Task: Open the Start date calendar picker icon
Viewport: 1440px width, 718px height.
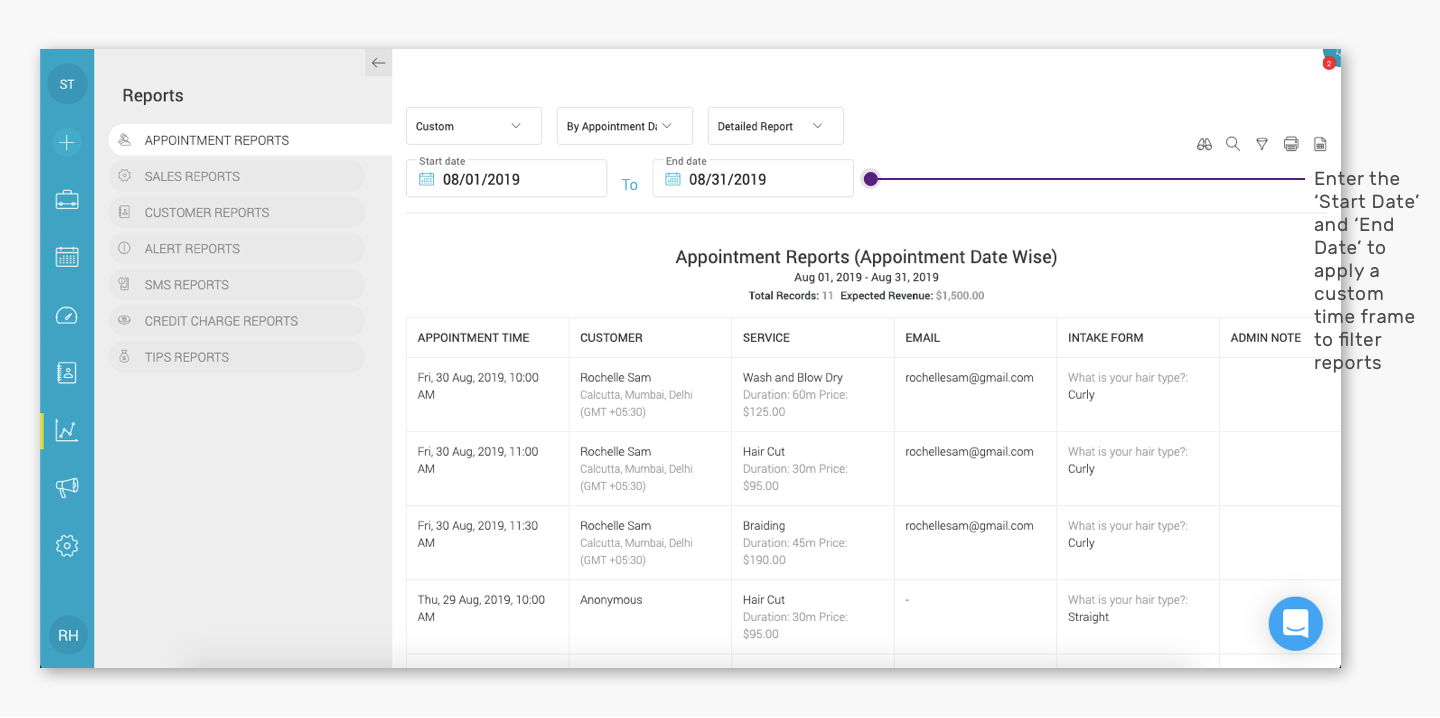Action: coord(426,179)
